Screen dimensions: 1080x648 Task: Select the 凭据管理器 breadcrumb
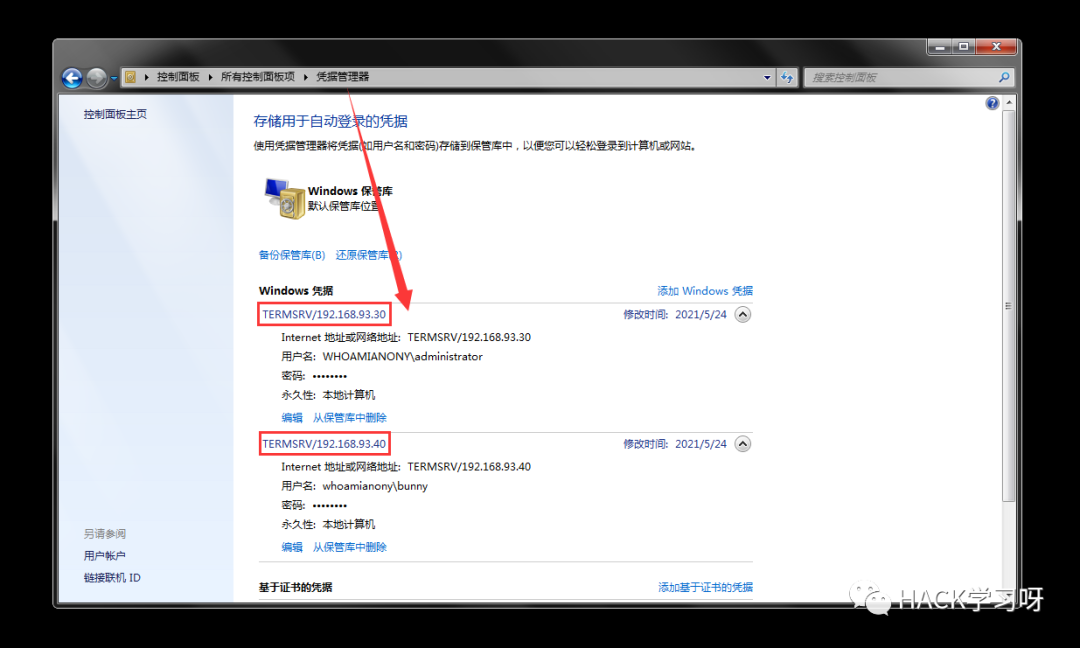(x=342, y=76)
